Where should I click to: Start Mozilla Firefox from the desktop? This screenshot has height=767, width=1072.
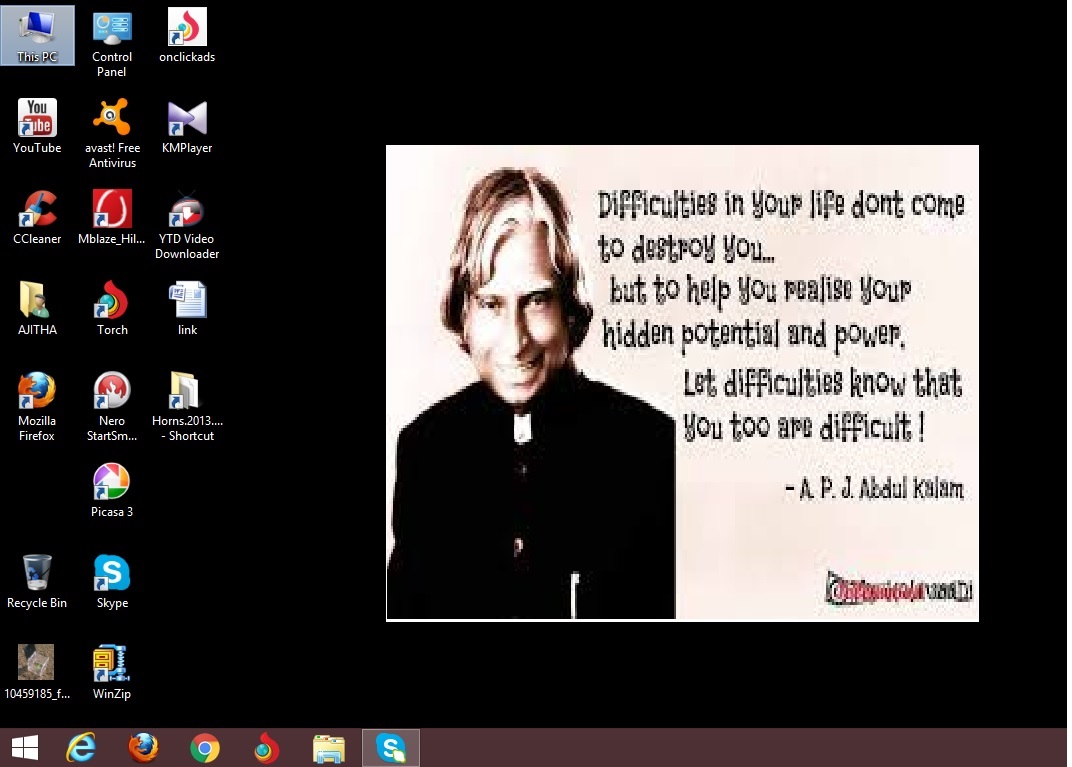pyautogui.click(x=37, y=393)
